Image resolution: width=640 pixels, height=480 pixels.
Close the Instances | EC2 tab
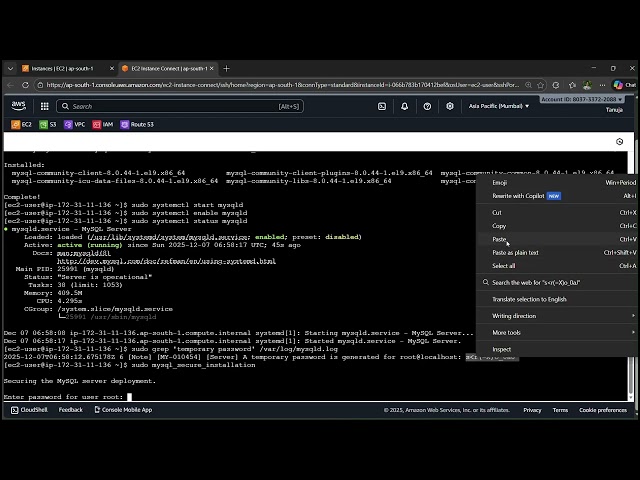coord(112,69)
